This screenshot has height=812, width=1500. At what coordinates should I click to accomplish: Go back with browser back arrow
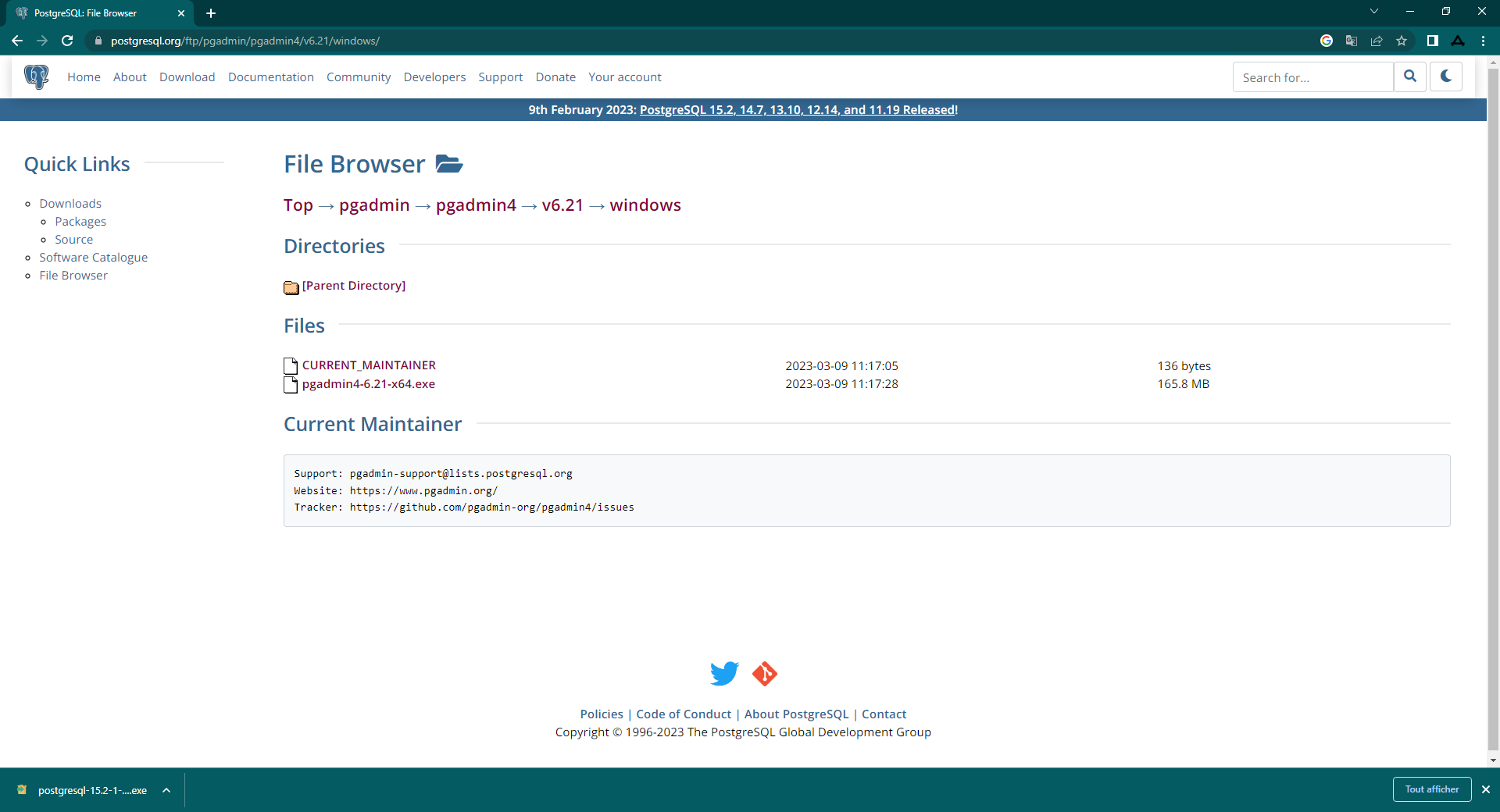[x=17, y=41]
